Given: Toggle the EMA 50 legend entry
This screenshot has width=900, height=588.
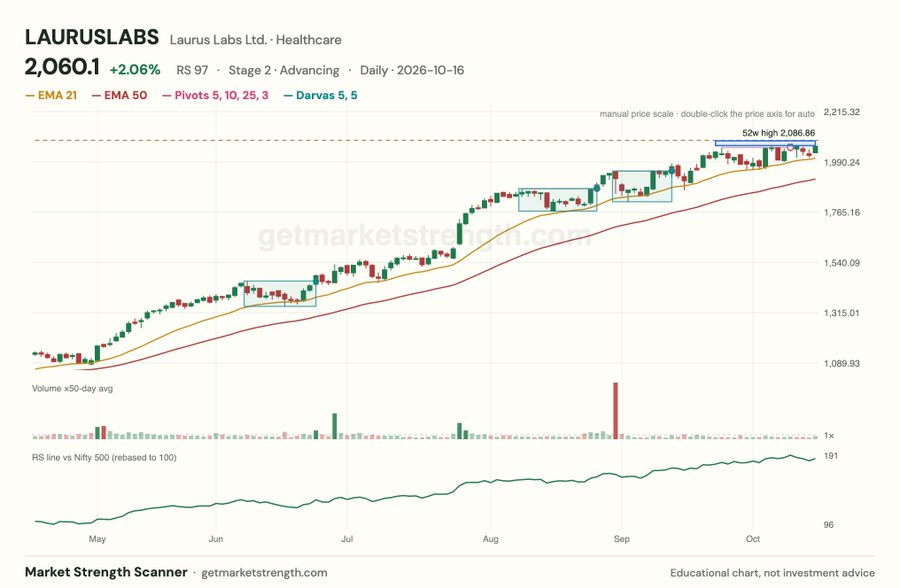Looking at the screenshot, I should click(x=119, y=95).
